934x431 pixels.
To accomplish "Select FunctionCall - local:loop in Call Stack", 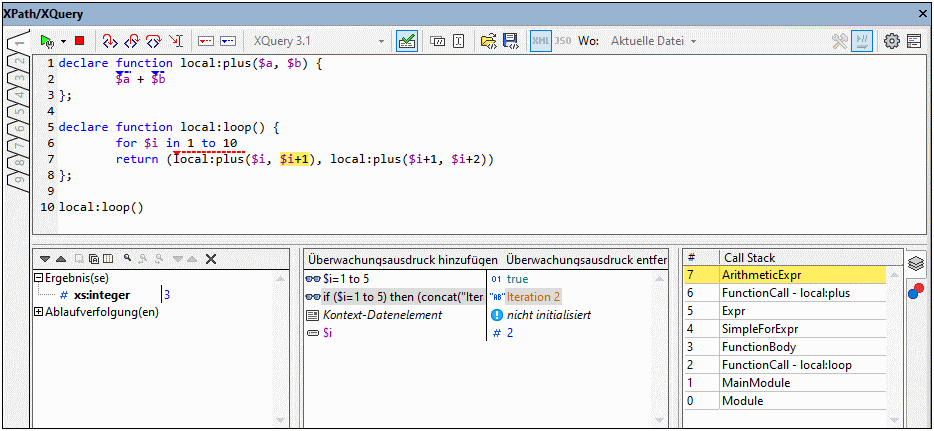I will coord(786,365).
